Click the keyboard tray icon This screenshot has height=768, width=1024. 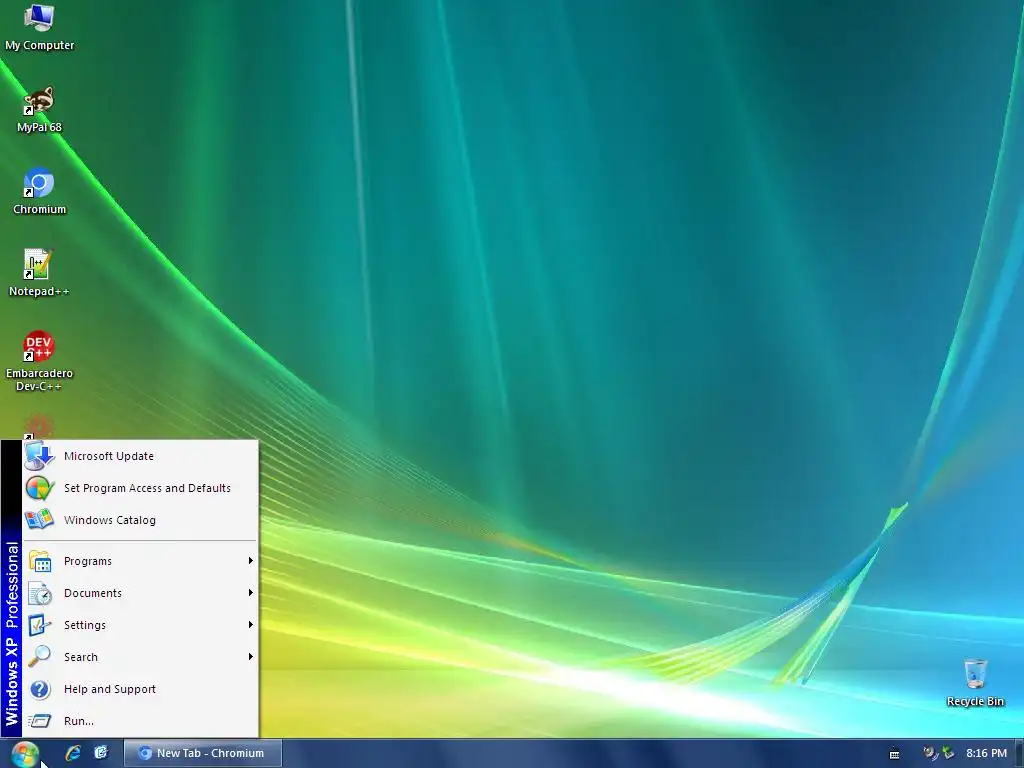tap(895, 754)
